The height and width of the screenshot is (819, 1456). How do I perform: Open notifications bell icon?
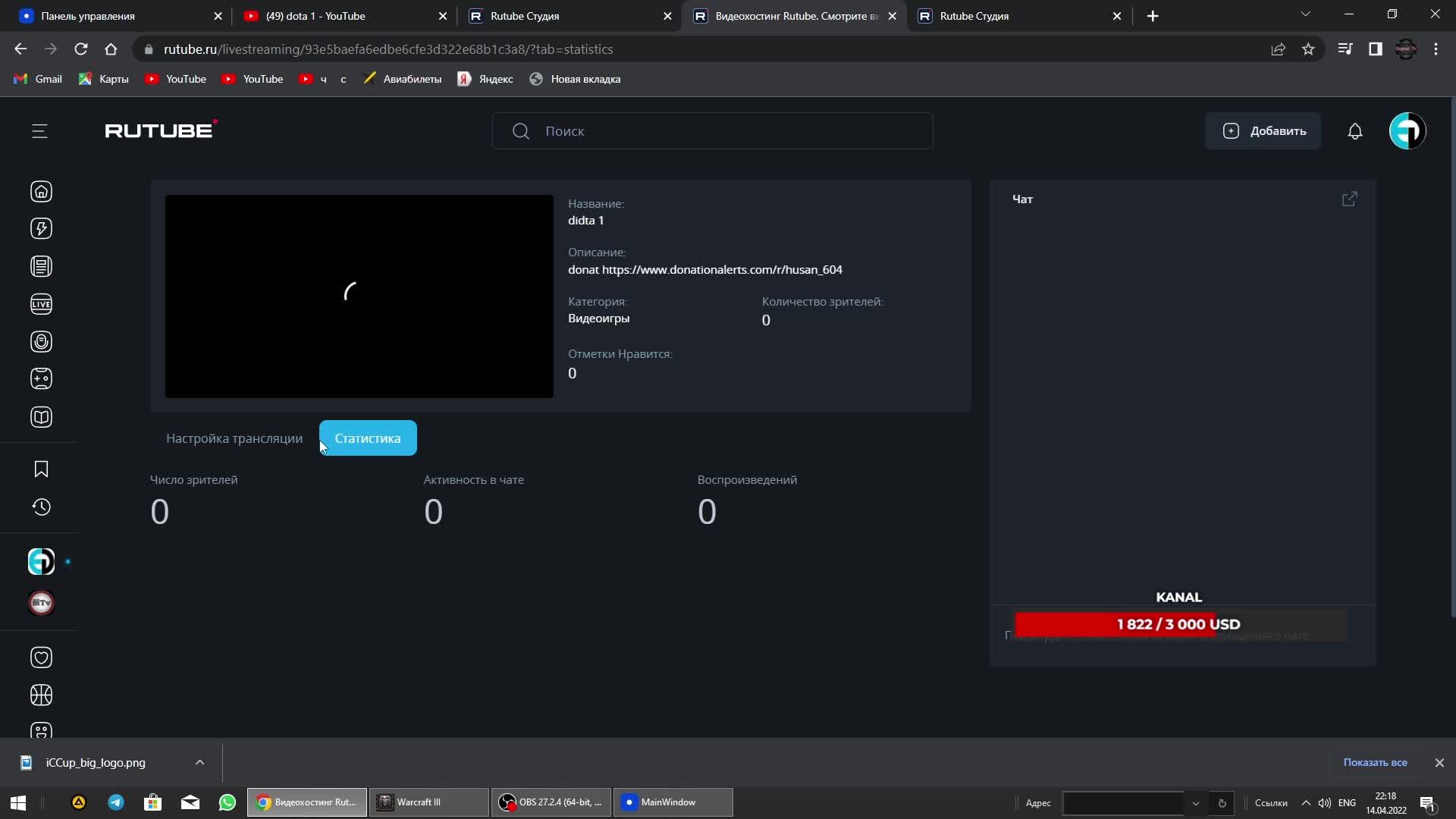(1354, 131)
